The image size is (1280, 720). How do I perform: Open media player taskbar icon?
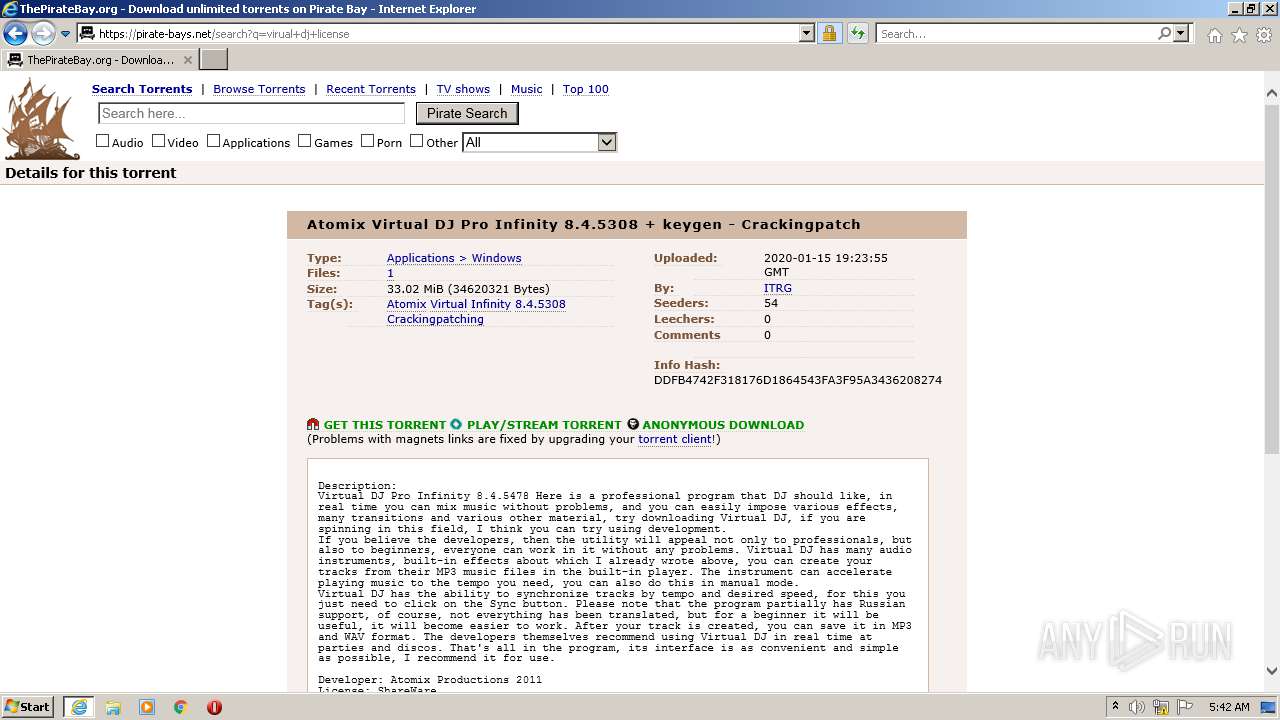147,707
